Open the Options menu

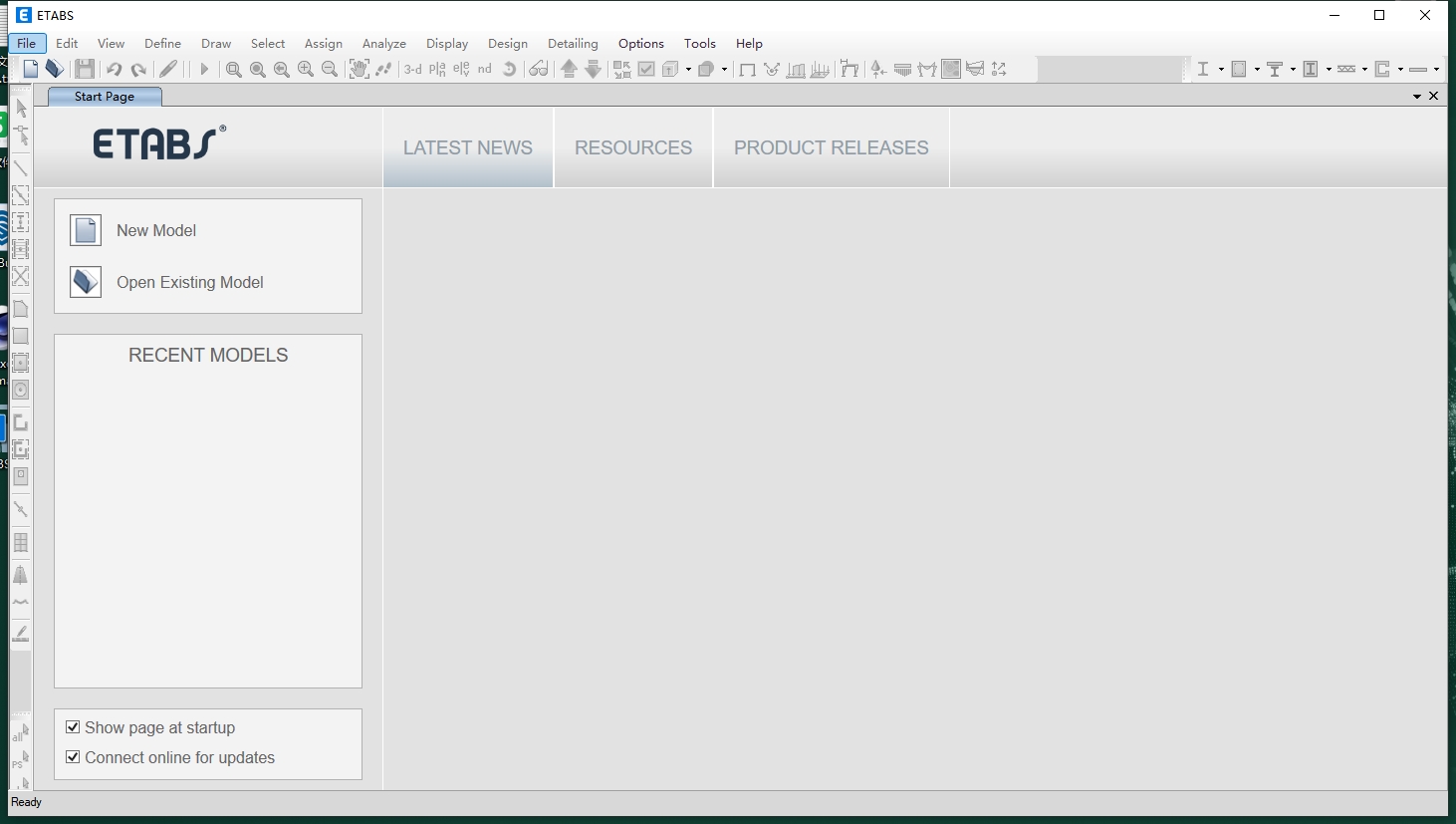[641, 43]
